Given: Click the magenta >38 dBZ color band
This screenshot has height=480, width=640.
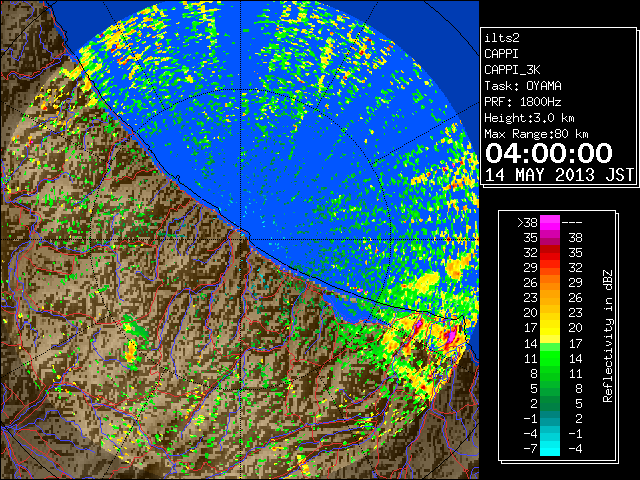Looking at the screenshot, I should point(550,223).
